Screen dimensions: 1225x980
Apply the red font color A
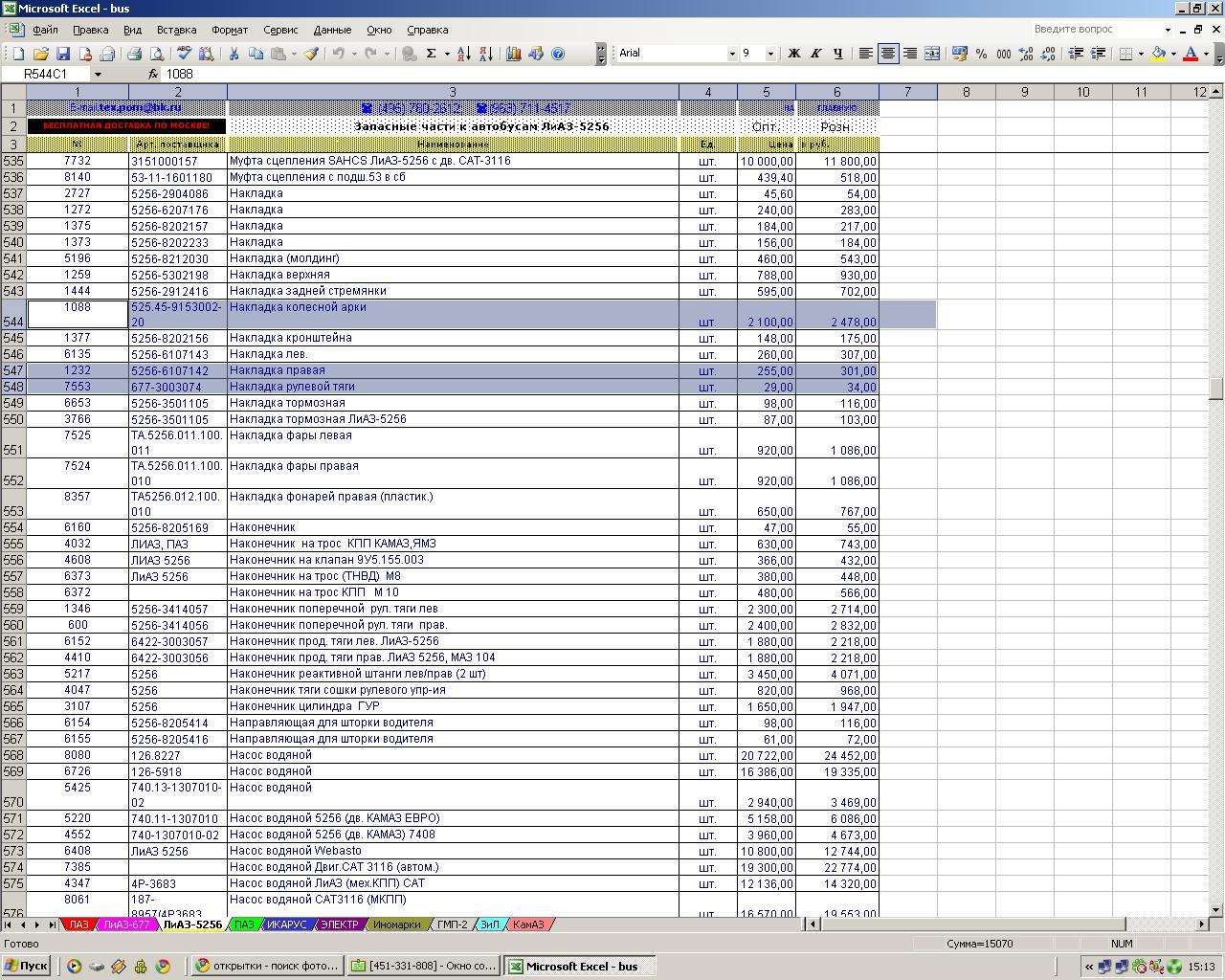click(1191, 54)
